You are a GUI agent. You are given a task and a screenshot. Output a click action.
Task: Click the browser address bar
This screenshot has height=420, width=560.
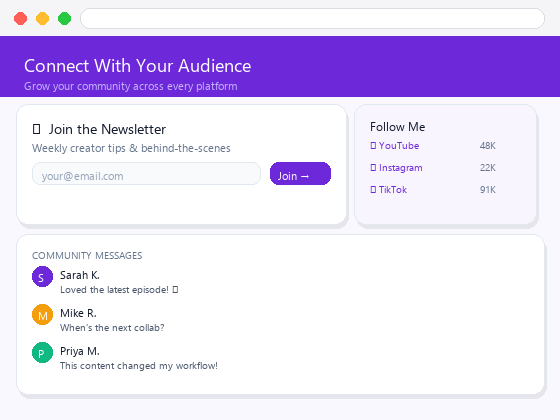(312, 19)
